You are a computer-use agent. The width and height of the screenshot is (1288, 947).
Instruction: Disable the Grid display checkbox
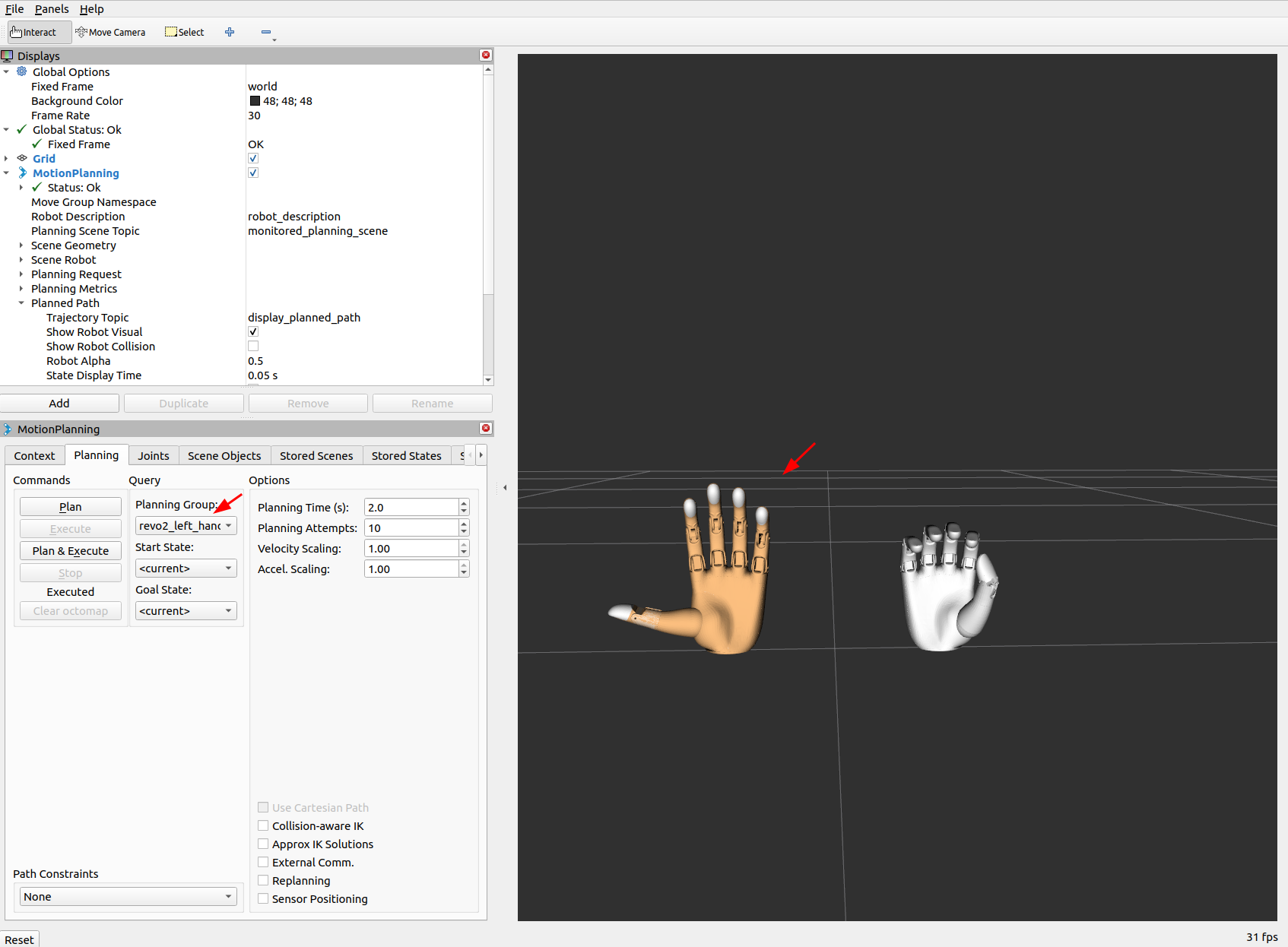[x=253, y=159]
